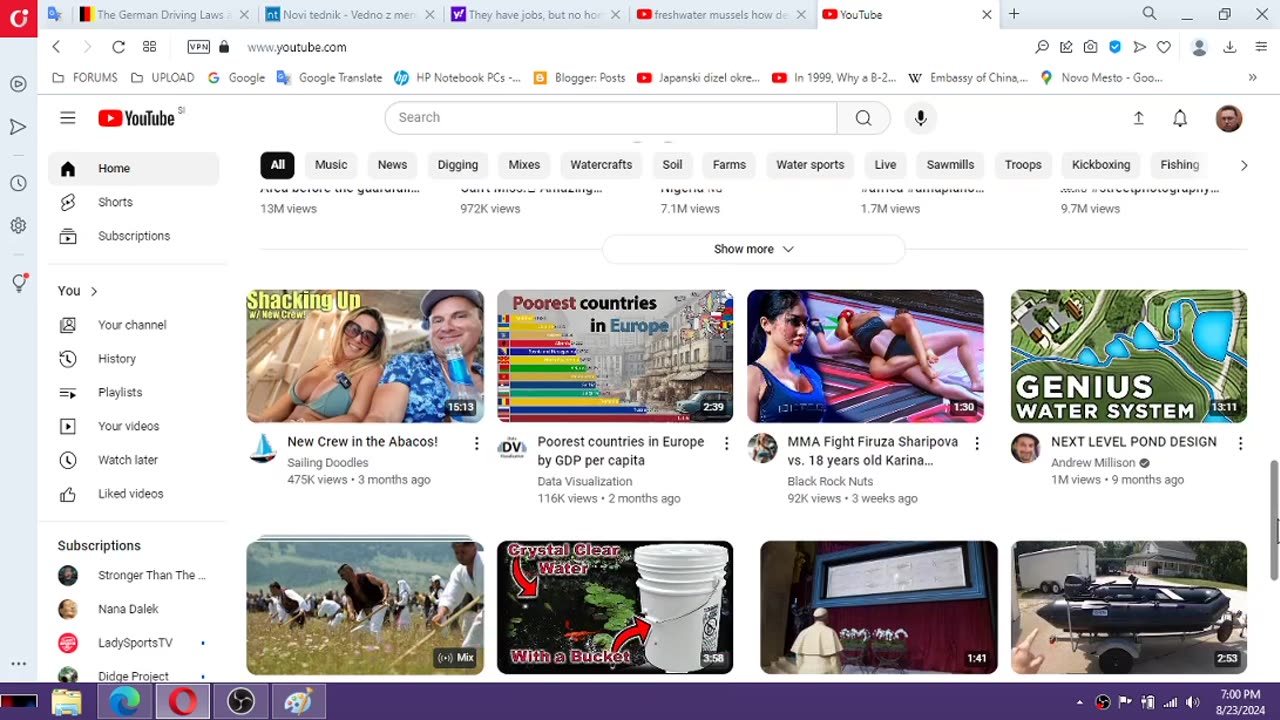Select the Music filter chip

[331, 165]
